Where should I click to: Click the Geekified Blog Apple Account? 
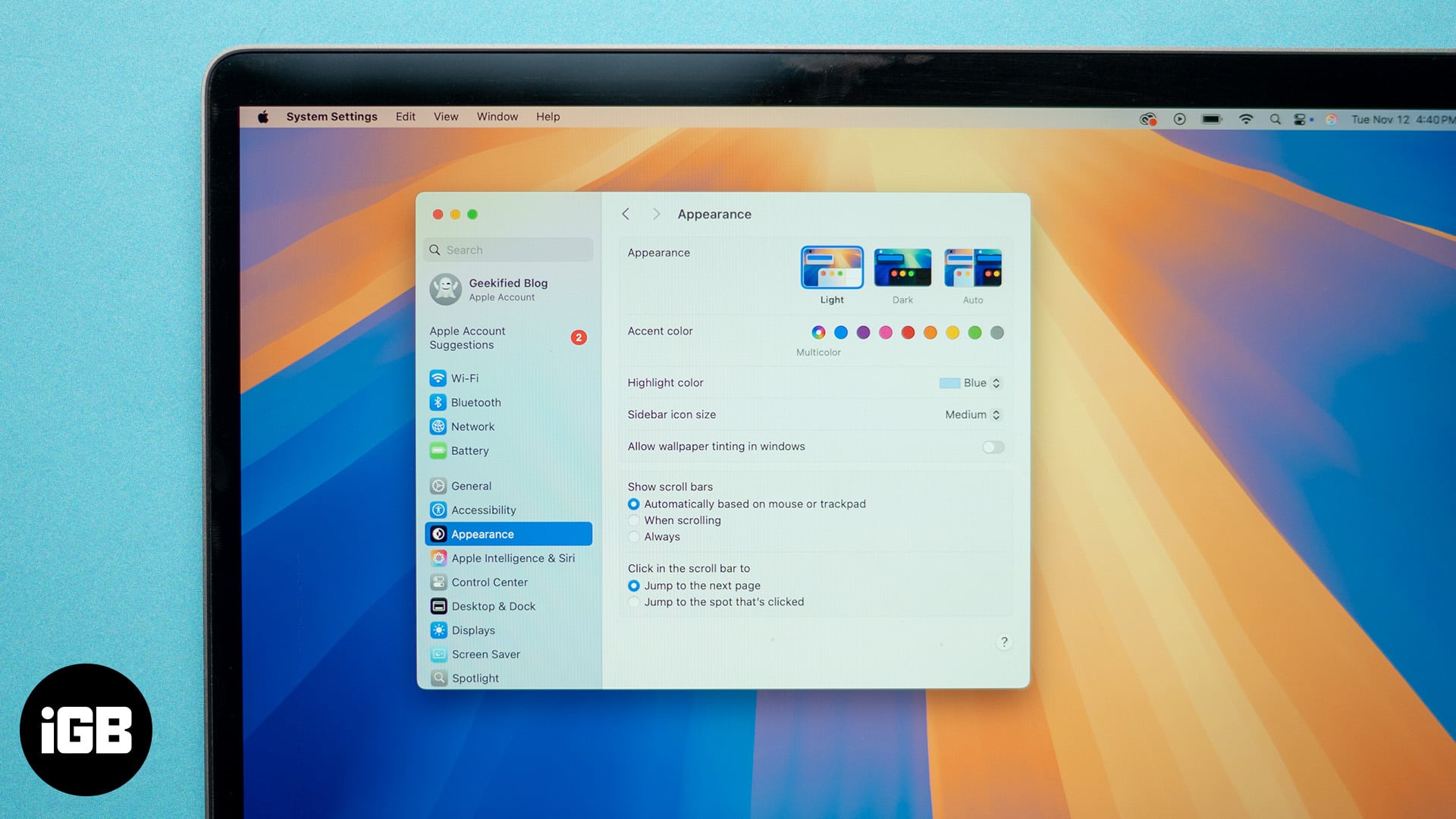pyautogui.click(x=510, y=289)
